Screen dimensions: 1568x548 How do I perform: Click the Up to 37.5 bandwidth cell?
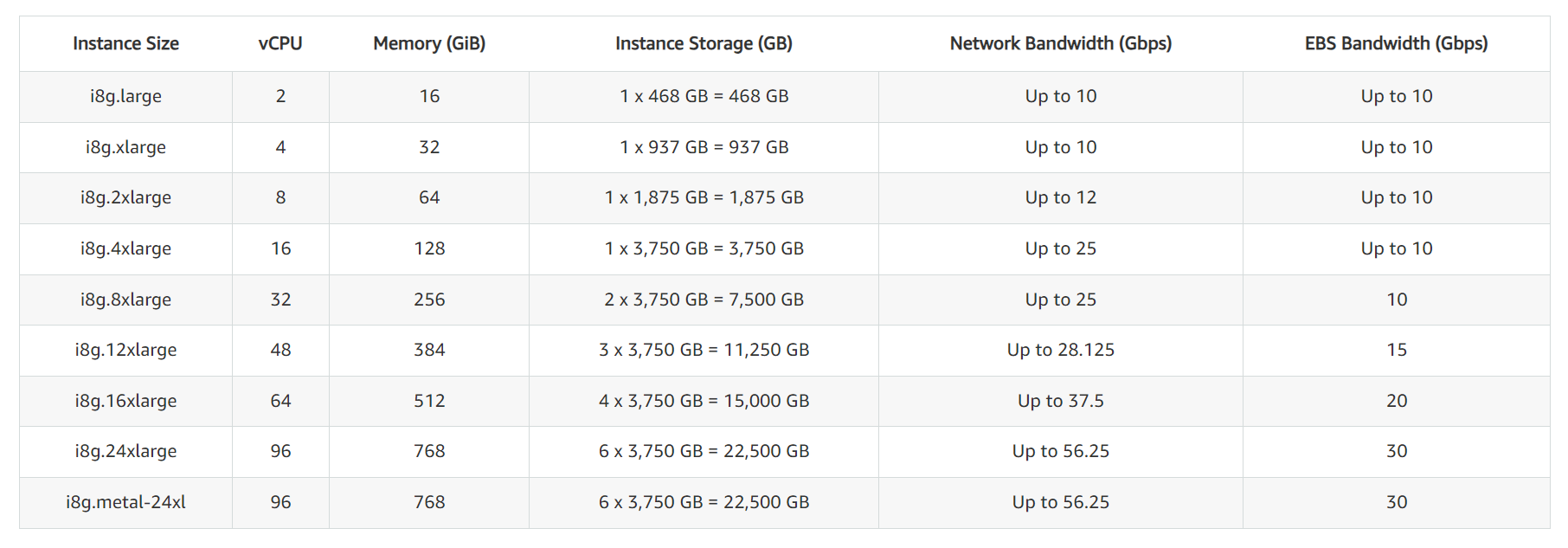pos(1061,401)
